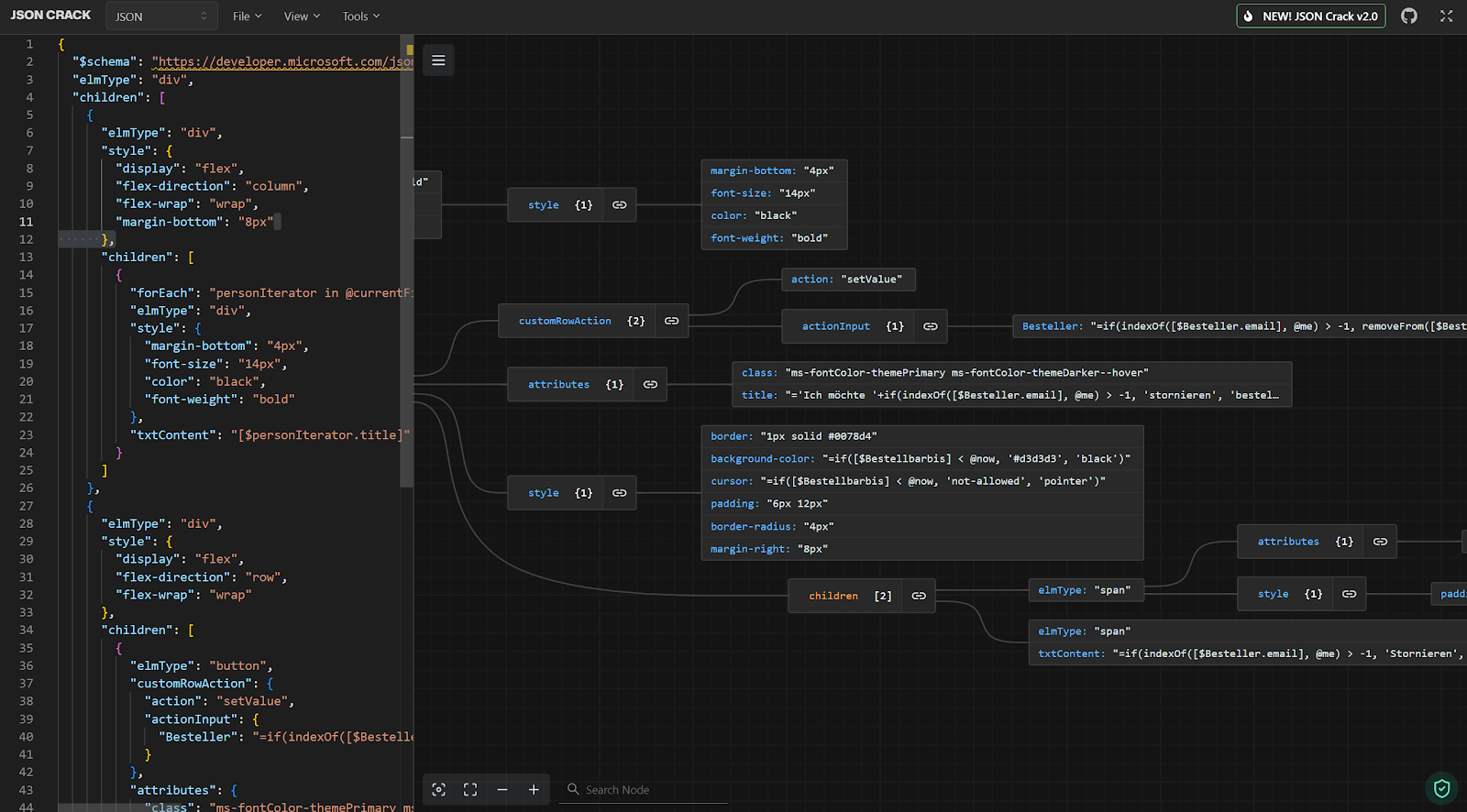Click editor line "action": "setValue"
The height and width of the screenshot is (812, 1467).
tap(219, 702)
